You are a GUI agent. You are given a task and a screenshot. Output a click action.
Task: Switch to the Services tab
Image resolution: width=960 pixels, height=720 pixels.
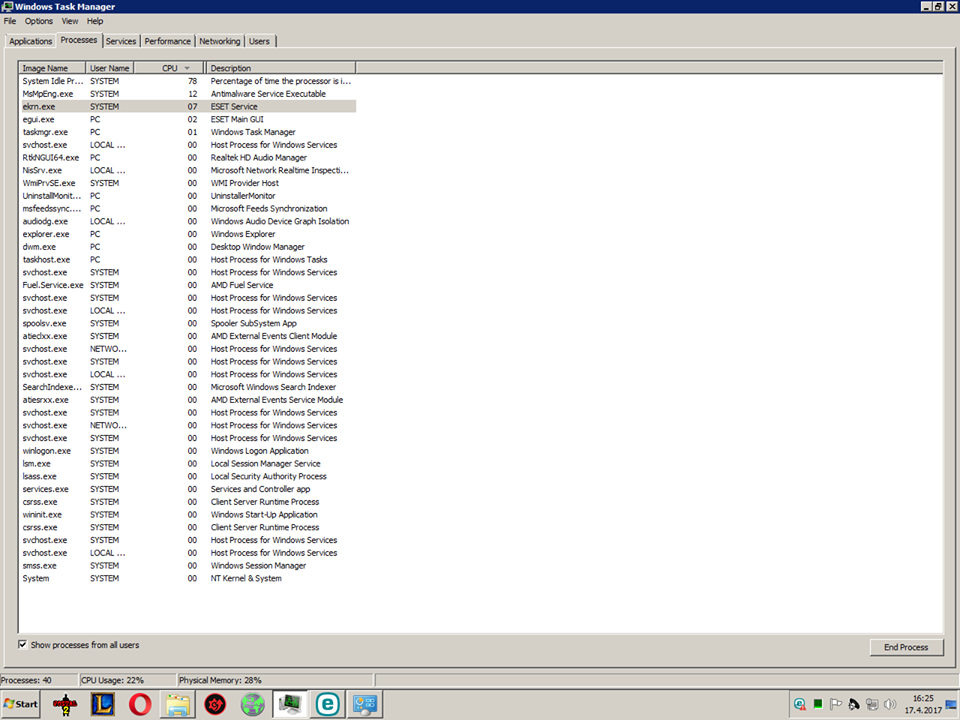(121, 41)
